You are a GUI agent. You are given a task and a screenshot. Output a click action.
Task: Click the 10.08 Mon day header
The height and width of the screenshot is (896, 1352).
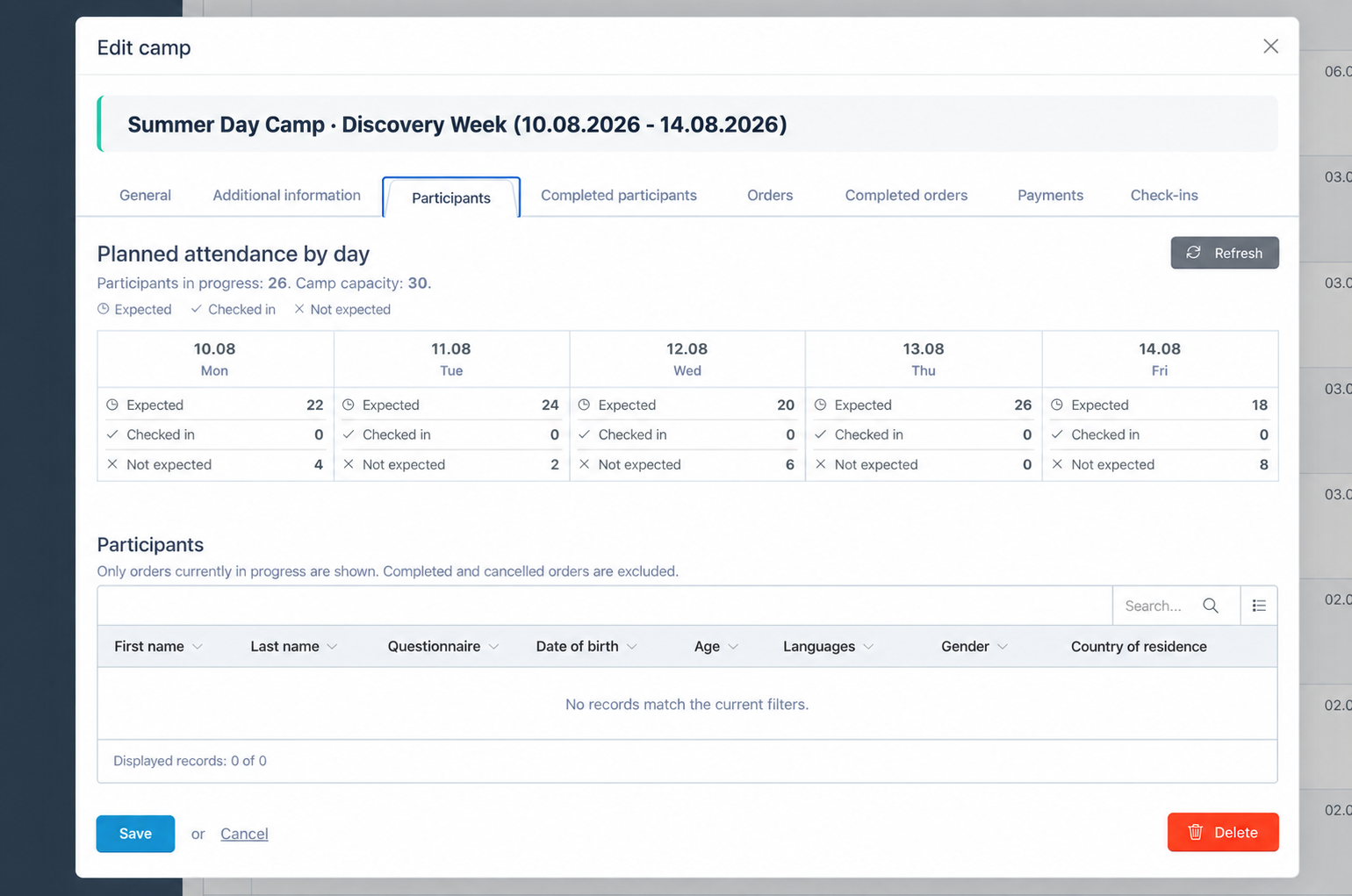(x=214, y=359)
